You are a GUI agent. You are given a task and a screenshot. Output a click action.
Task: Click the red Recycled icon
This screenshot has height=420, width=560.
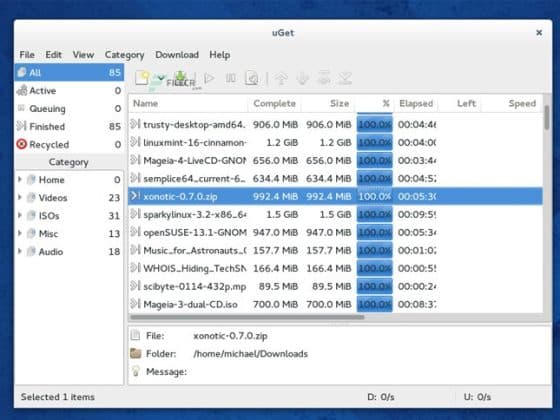tap(22, 144)
